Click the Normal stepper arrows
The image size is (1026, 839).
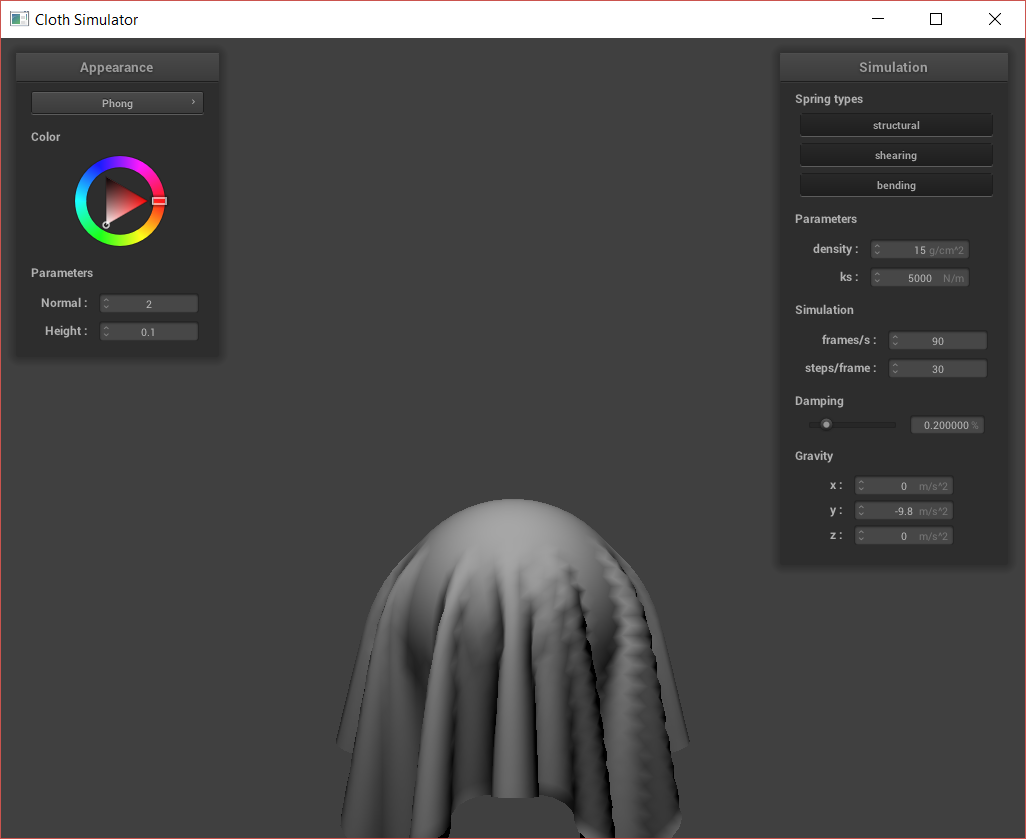click(x=106, y=304)
